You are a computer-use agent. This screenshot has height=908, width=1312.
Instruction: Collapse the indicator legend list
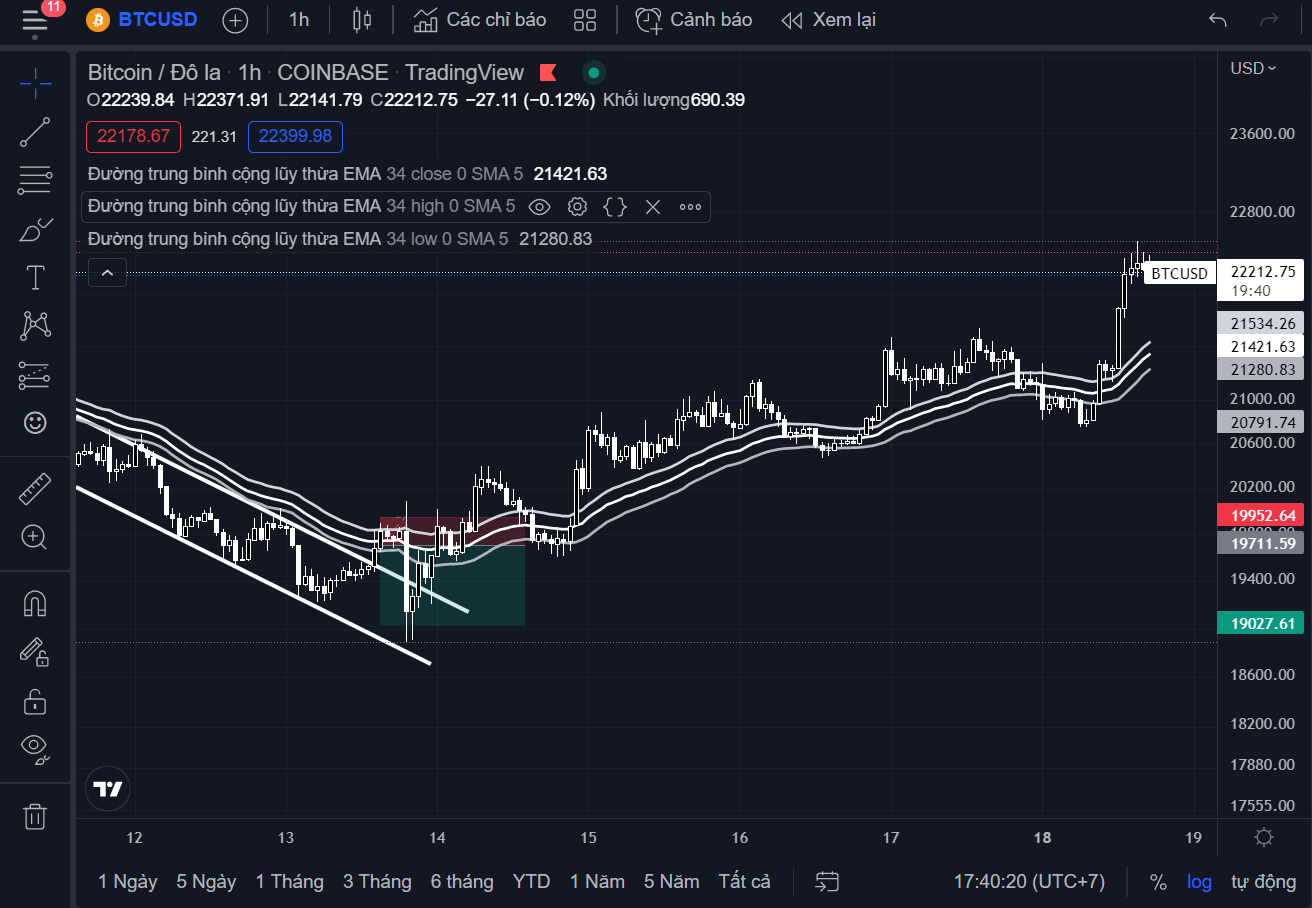pyautogui.click(x=107, y=272)
